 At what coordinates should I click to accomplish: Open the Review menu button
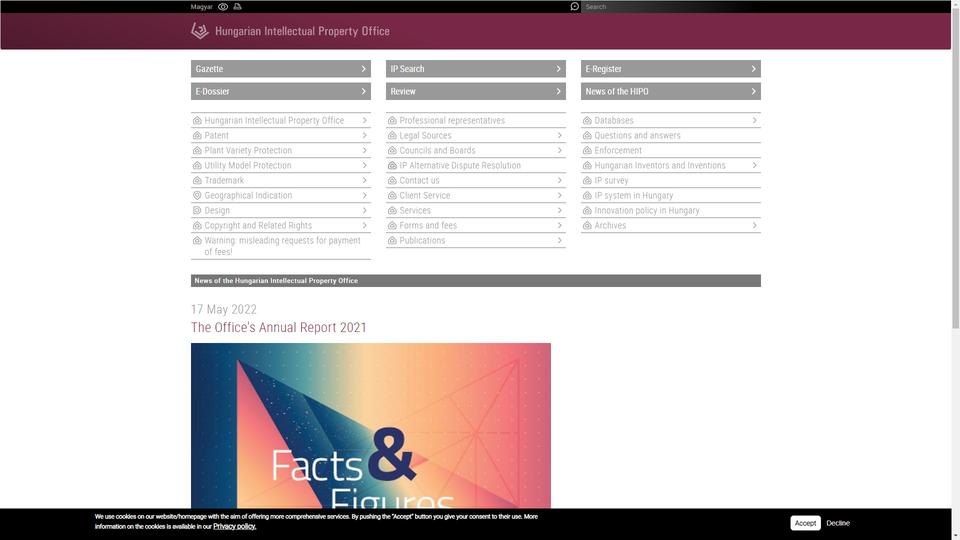tap(476, 91)
